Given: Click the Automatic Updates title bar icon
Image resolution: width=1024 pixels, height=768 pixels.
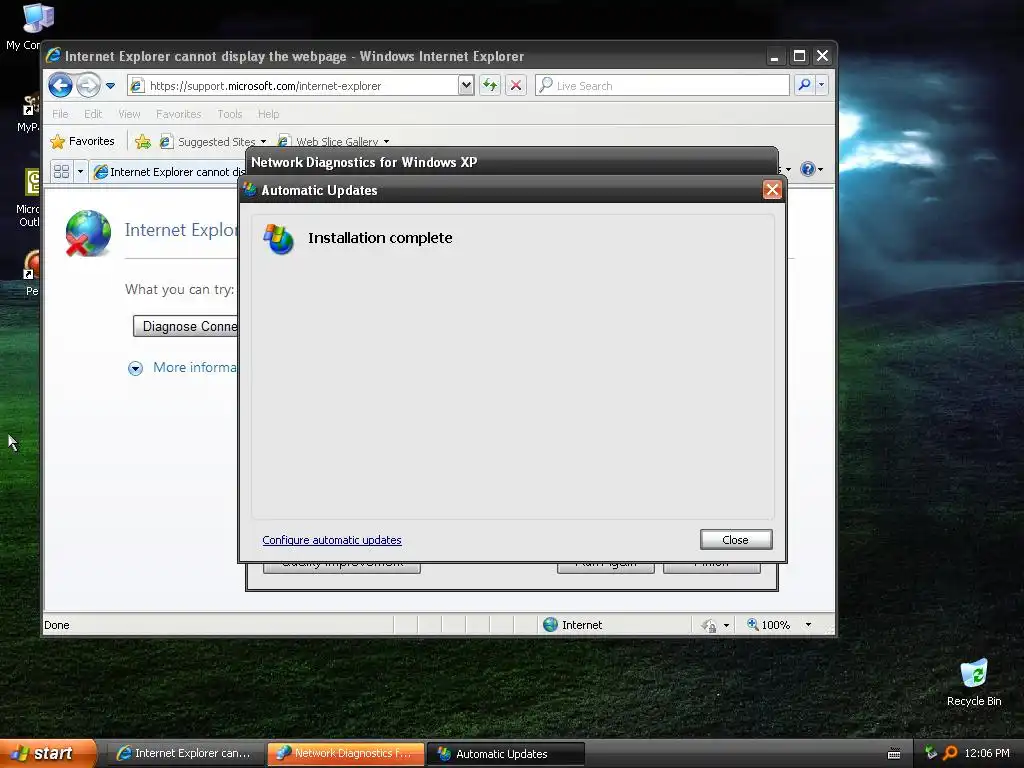Looking at the screenshot, I should tap(249, 189).
